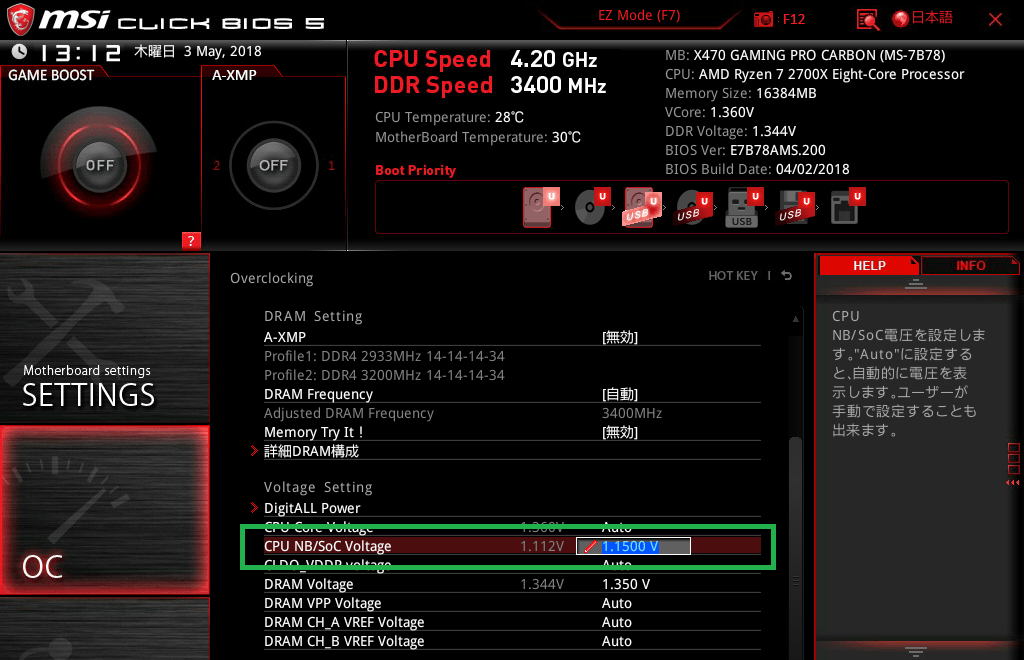Click the CPU Speed 4.20 GHz readout
This screenshot has height=660, width=1024.
tap(485, 59)
